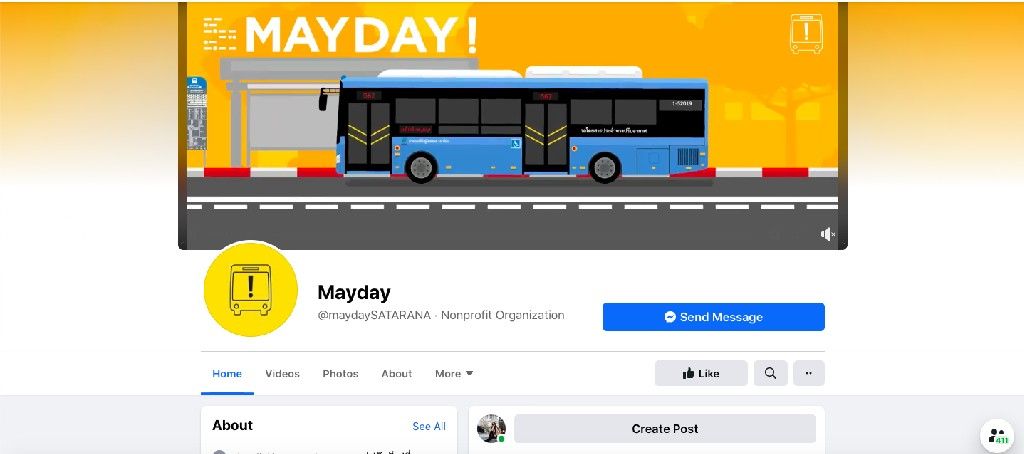The width and height of the screenshot is (1024, 454).
Task: Click the @maydaySATARANA page handle
Action: [374, 315]
